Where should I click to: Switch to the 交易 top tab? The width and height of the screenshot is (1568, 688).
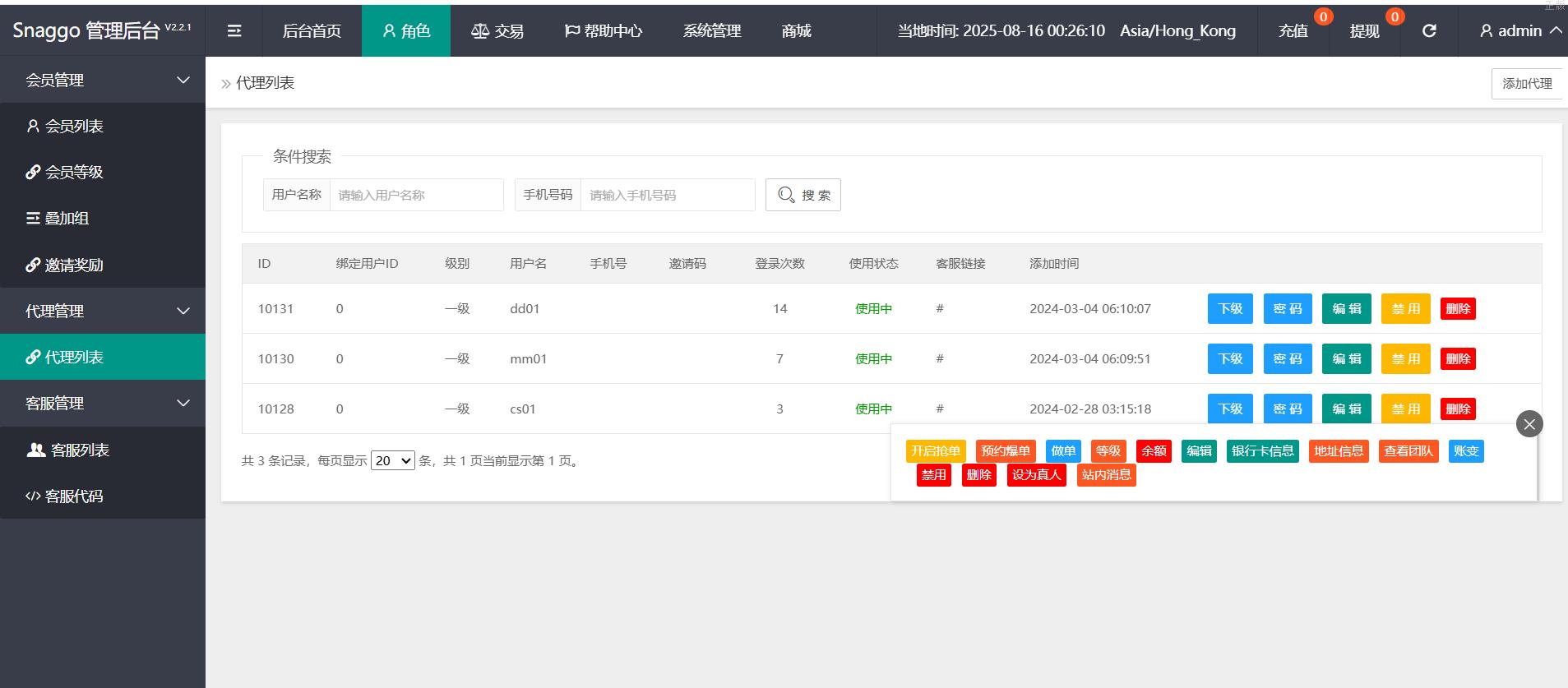click(x=497, y=30)
